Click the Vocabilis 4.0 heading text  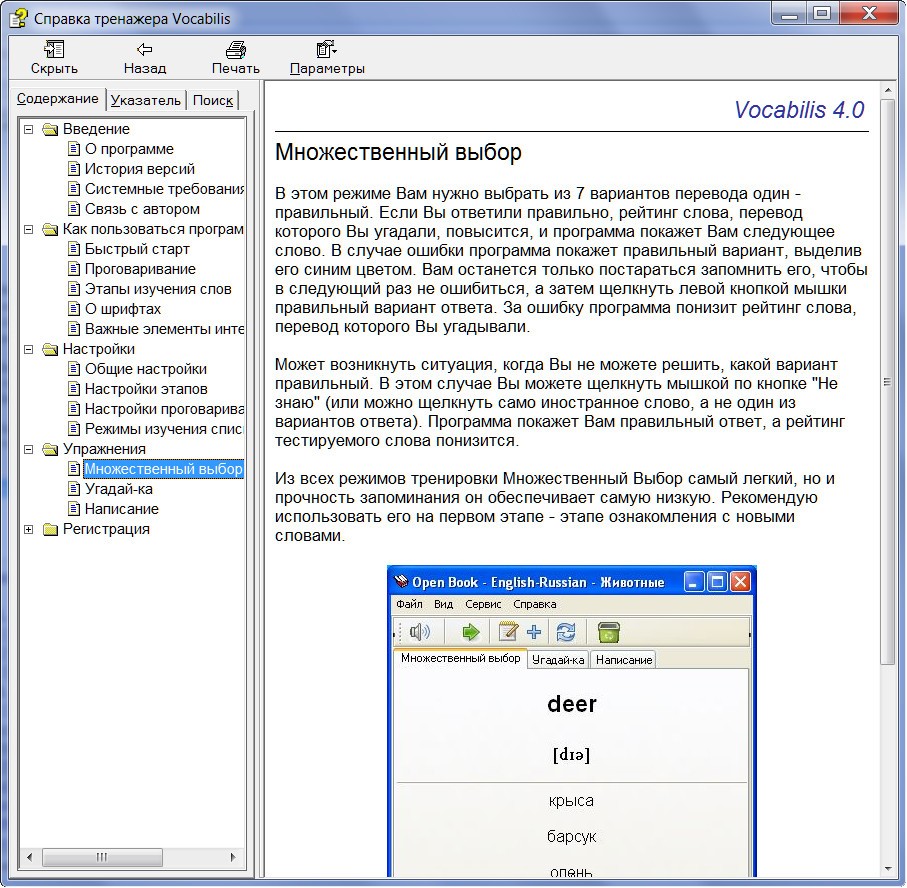pos(799,110)
